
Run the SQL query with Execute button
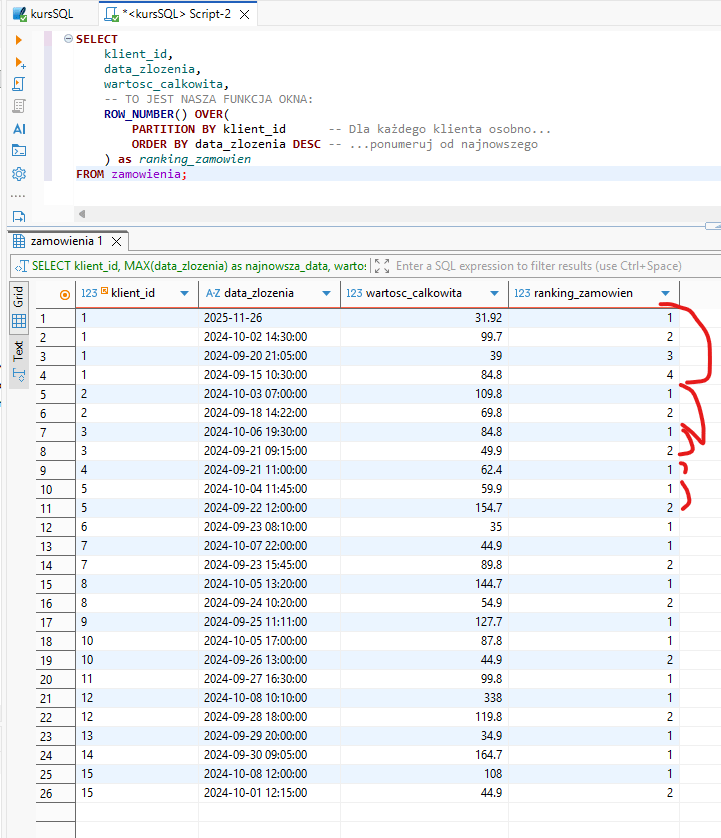[19, 40]
